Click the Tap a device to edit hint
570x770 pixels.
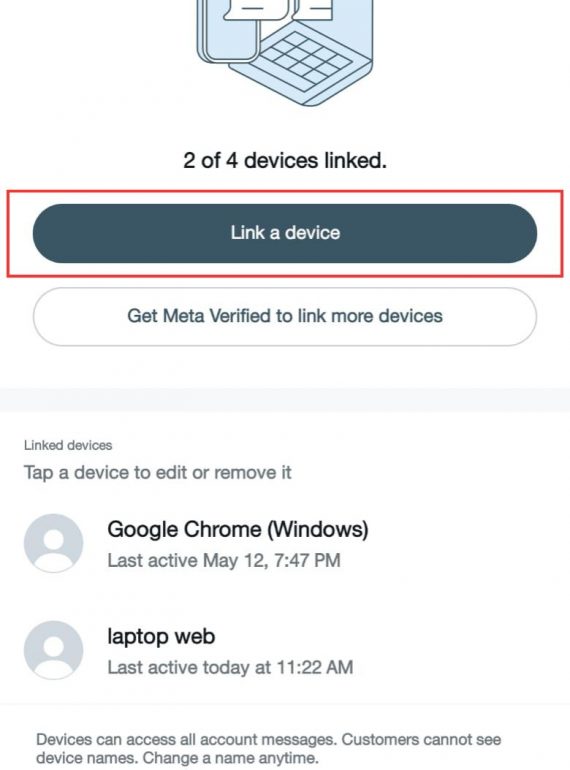(x=158, y=473)
